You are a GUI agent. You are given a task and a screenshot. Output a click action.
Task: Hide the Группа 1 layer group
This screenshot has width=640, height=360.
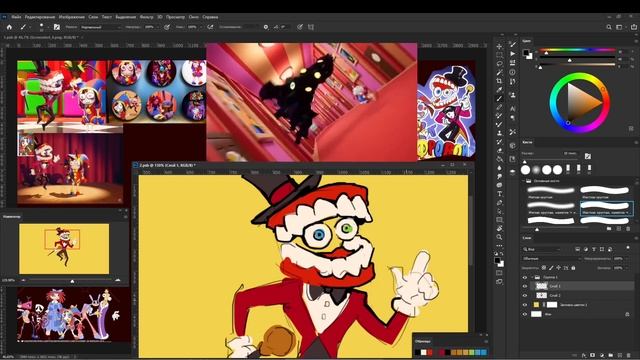pyautogui.click(x=525, y=277)
